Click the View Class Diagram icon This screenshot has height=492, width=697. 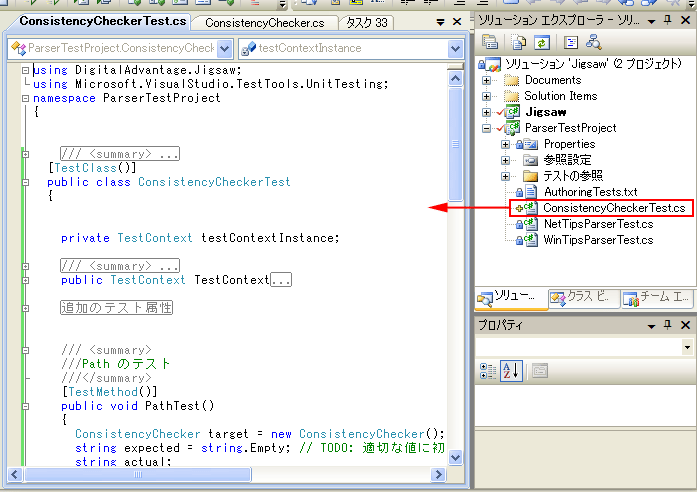(594, 42)
